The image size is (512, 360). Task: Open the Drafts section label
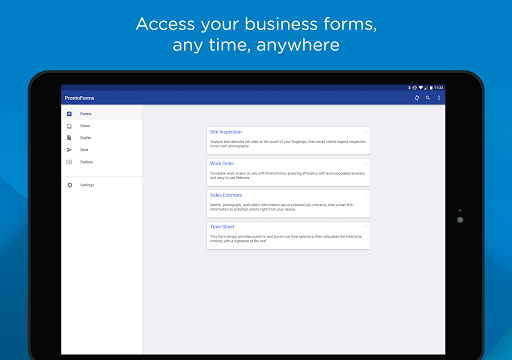point(85,138)
